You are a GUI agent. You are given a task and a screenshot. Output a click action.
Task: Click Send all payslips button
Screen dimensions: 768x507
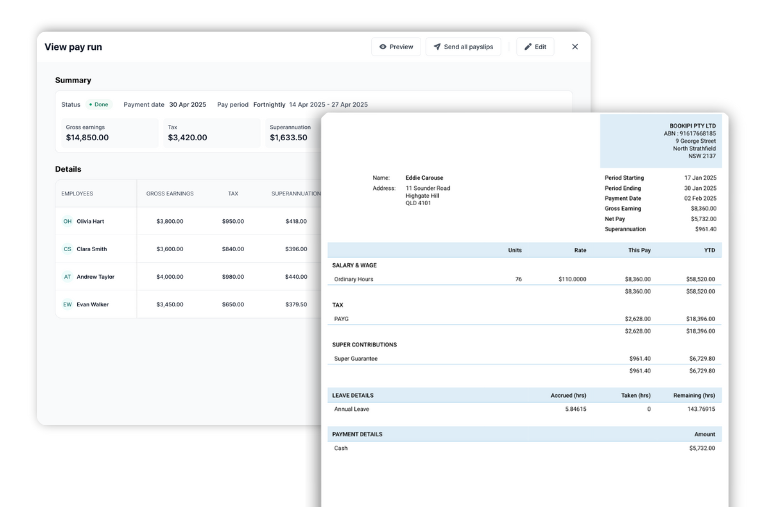(x=463, y=47)
